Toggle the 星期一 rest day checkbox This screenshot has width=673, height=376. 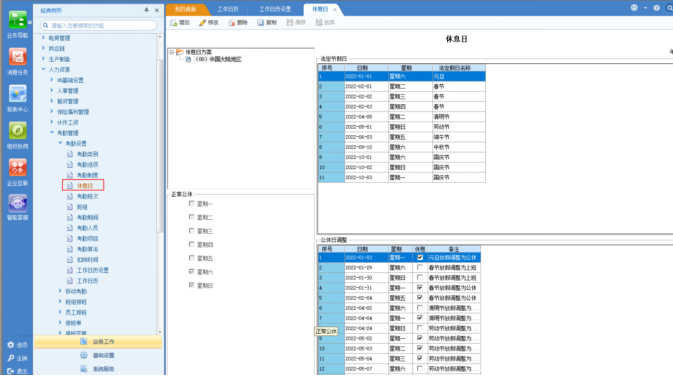191,203
